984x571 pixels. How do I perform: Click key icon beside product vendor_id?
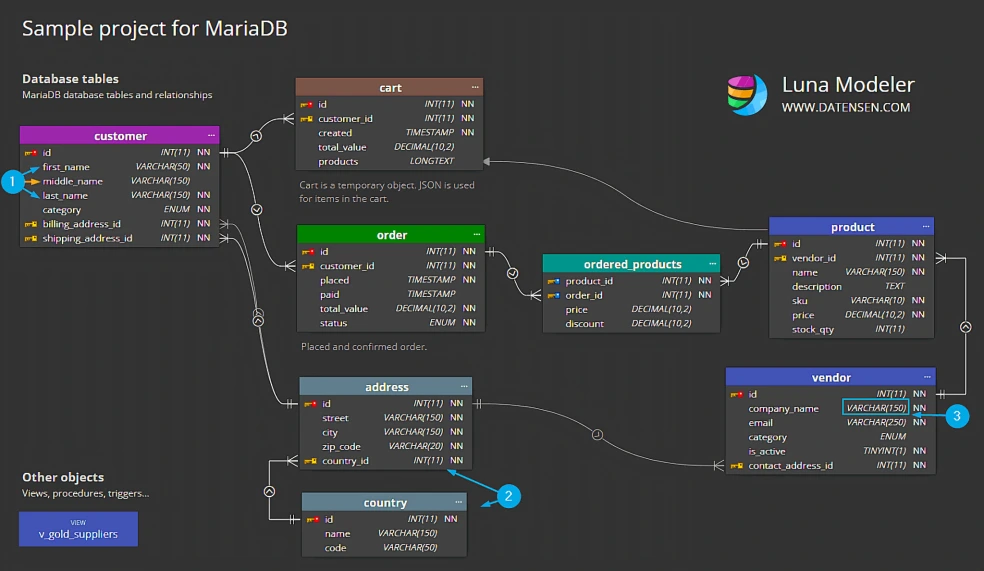pyautogui.click(x=780, y=258)
